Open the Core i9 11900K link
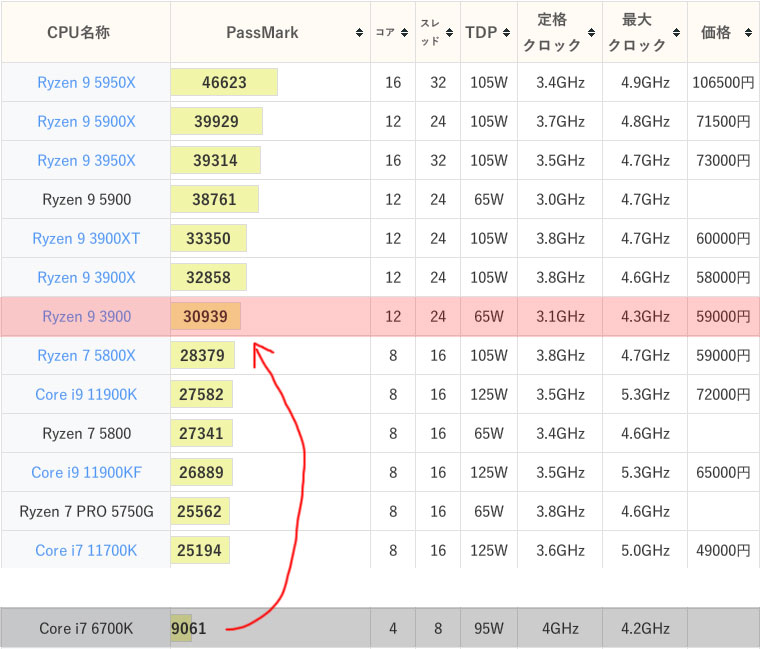760x649 pixels. tap(86, 395)
